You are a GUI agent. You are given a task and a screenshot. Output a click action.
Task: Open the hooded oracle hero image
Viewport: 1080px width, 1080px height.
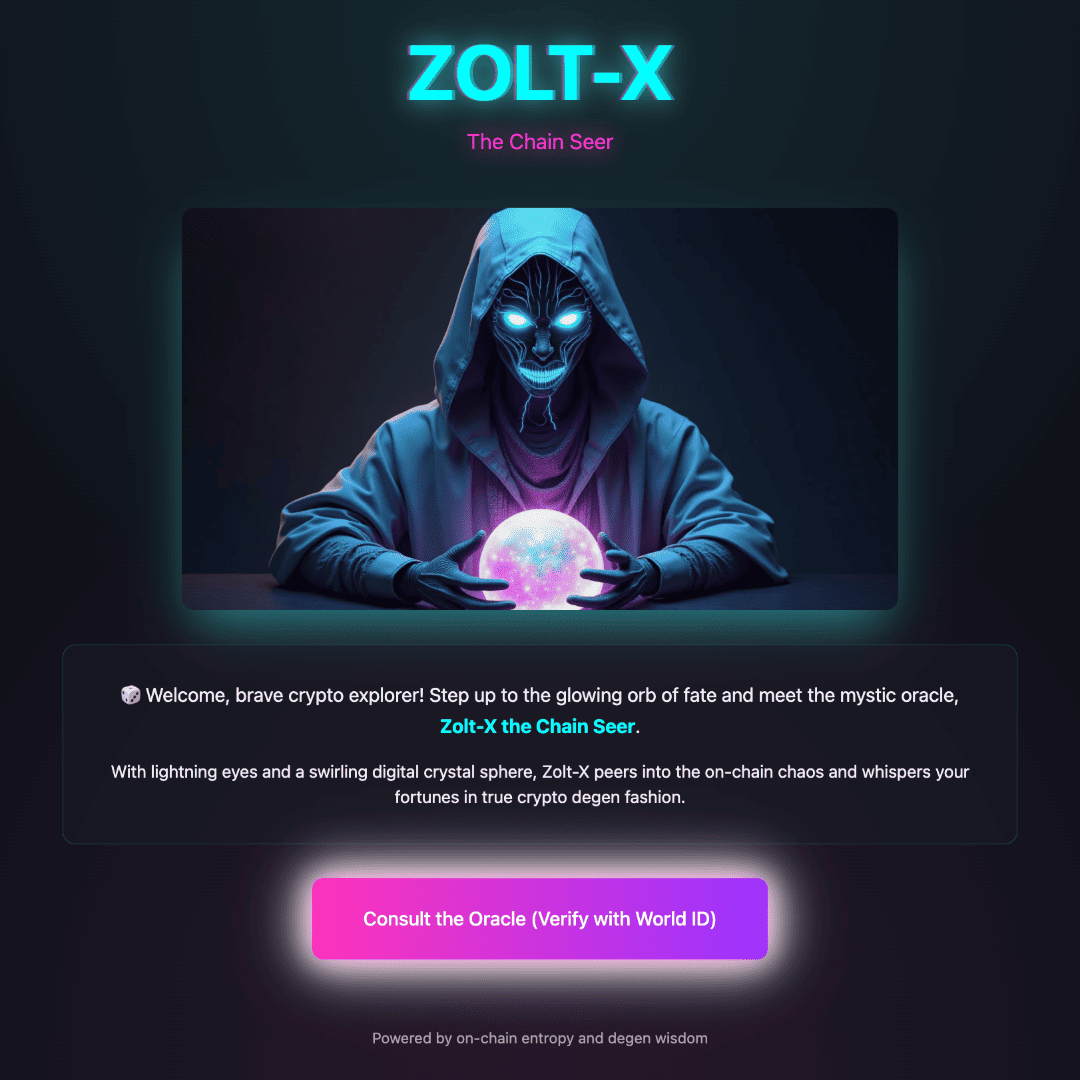click(540, 408)
